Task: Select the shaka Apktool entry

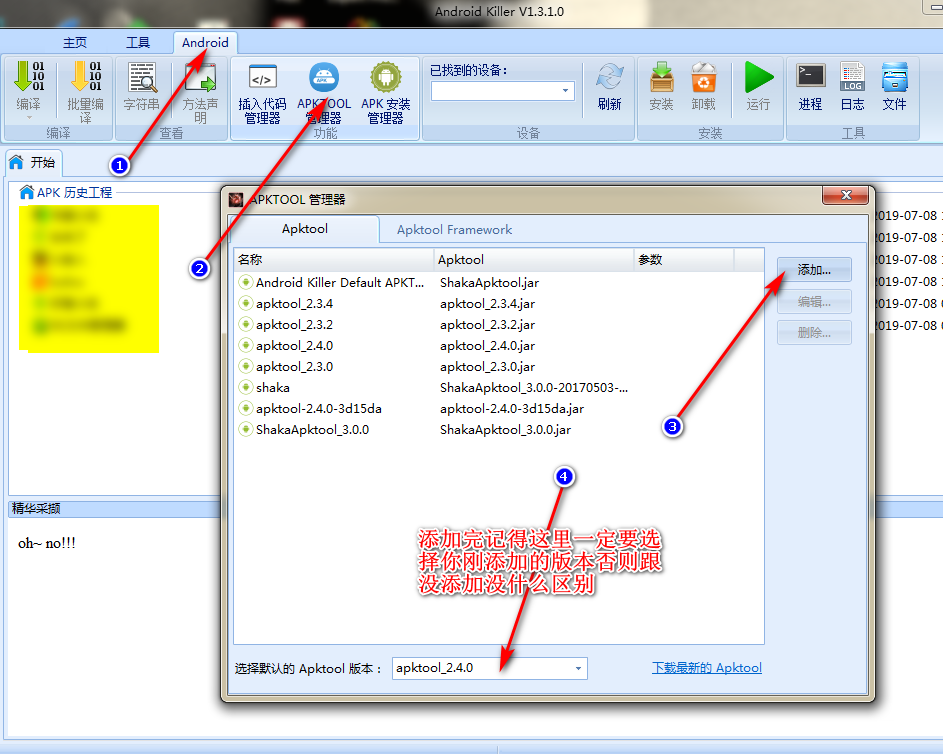Action: (273, 387)
